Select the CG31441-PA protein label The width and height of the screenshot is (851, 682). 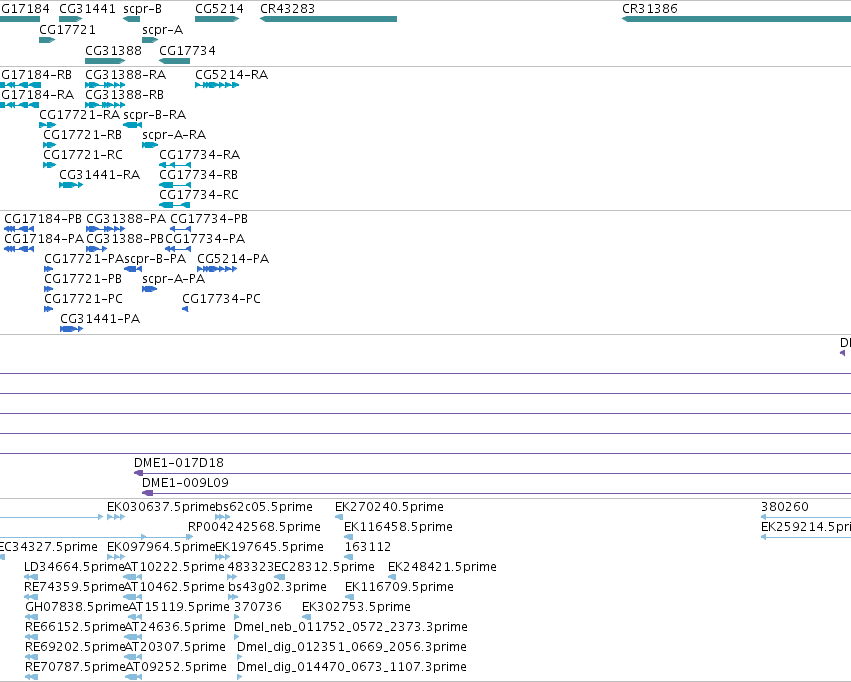click(100, 318)
